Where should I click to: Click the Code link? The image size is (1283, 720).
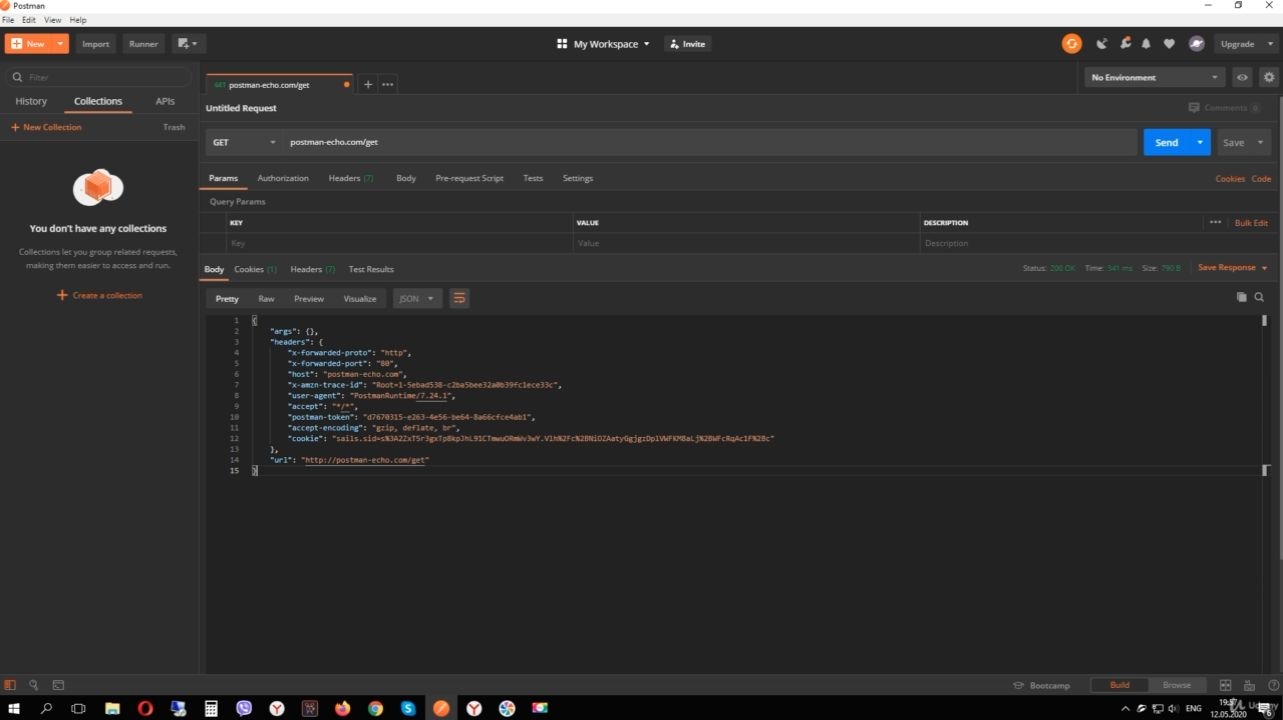[1262, 178]
